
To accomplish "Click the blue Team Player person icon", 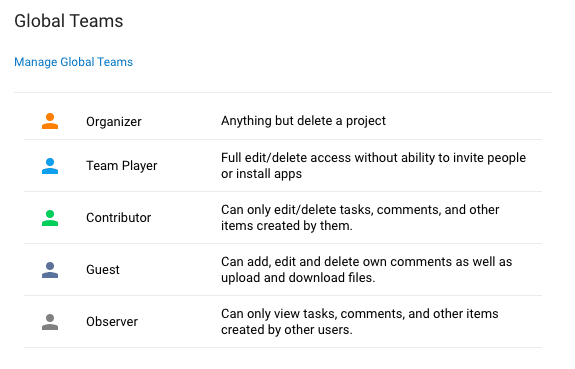I will [x=50, y=166].
